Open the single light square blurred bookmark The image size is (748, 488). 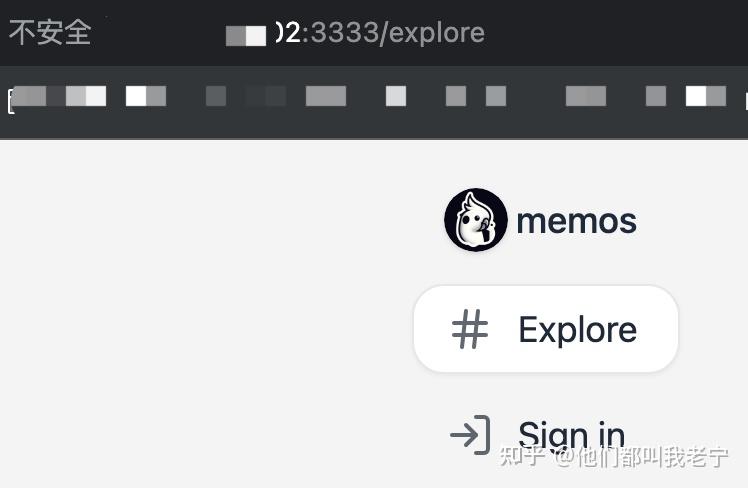click(396, 96)
